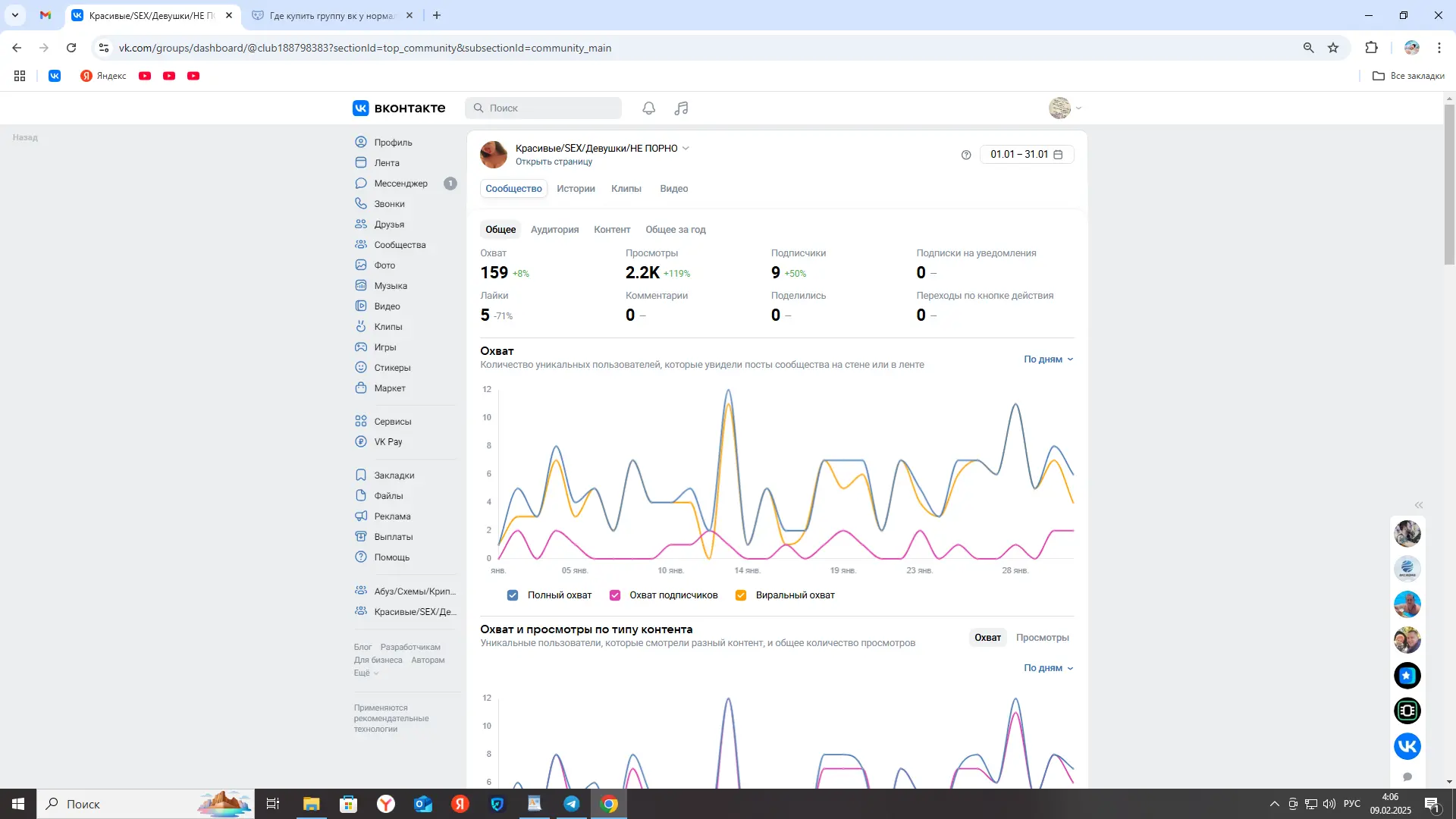Expand the Ещё footer menu

[366, 673]
